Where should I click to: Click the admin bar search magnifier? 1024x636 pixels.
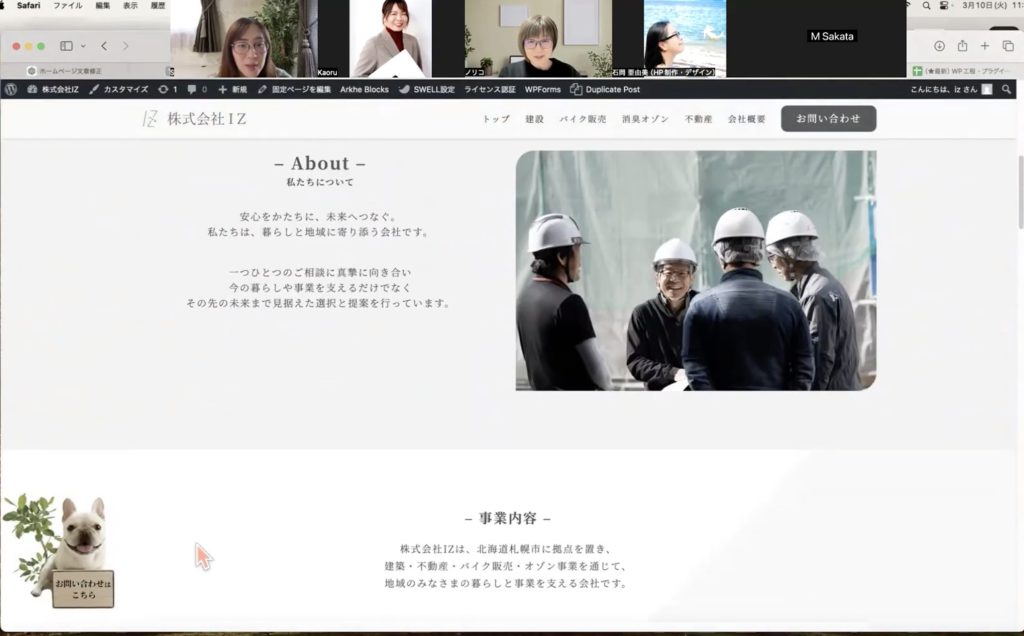1007,89
